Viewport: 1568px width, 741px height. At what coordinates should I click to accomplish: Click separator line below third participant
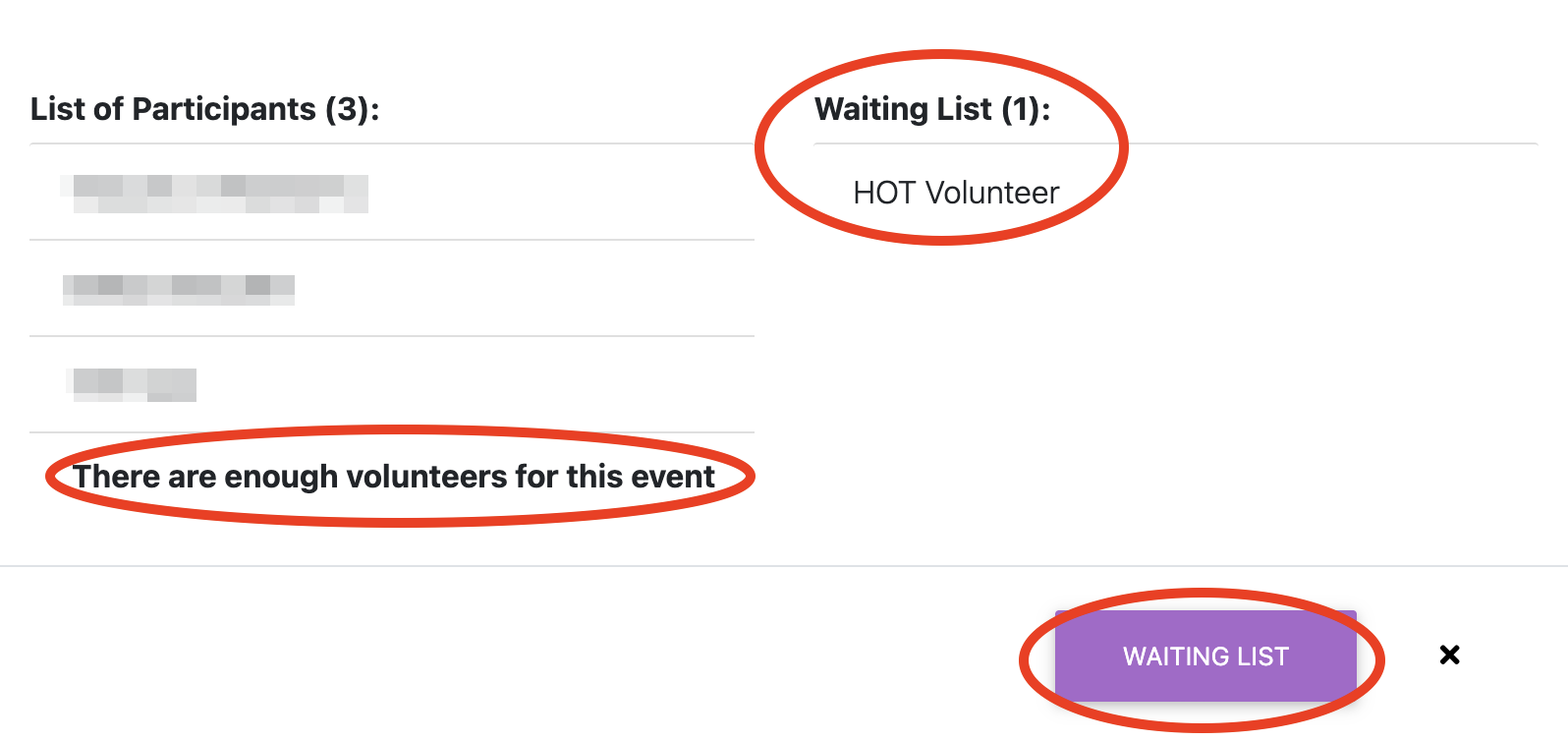point(391,432)
